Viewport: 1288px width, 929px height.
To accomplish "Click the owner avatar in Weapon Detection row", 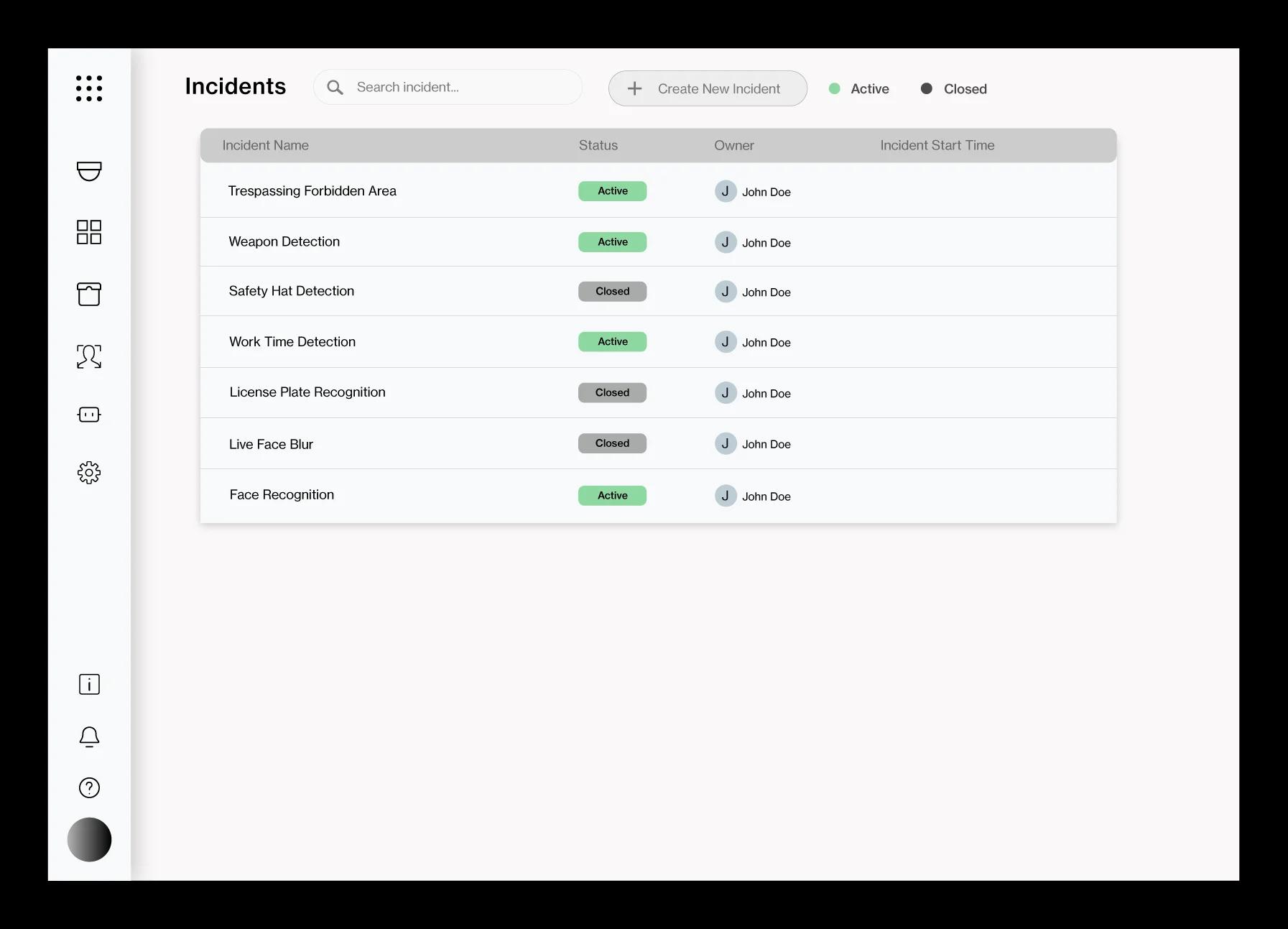I will 726,242.
